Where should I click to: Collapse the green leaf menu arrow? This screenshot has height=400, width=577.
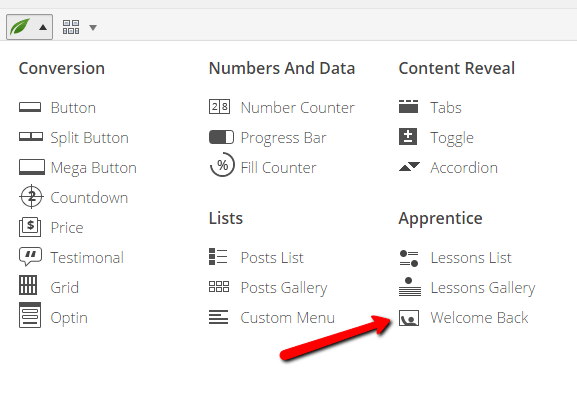(43, 27)
